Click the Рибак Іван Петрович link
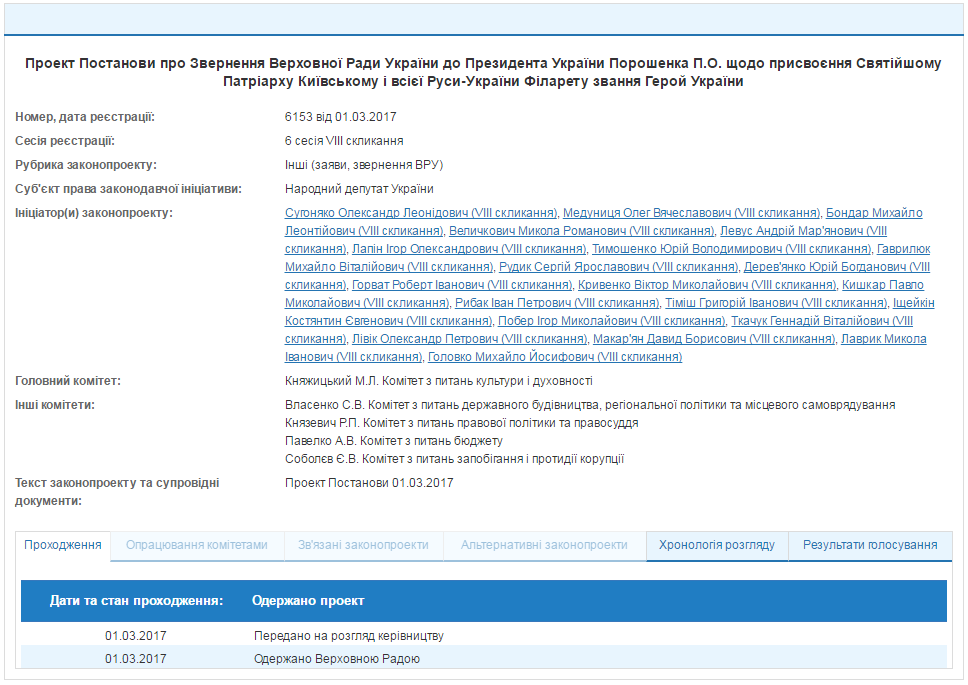 click(x=557, y=303)
